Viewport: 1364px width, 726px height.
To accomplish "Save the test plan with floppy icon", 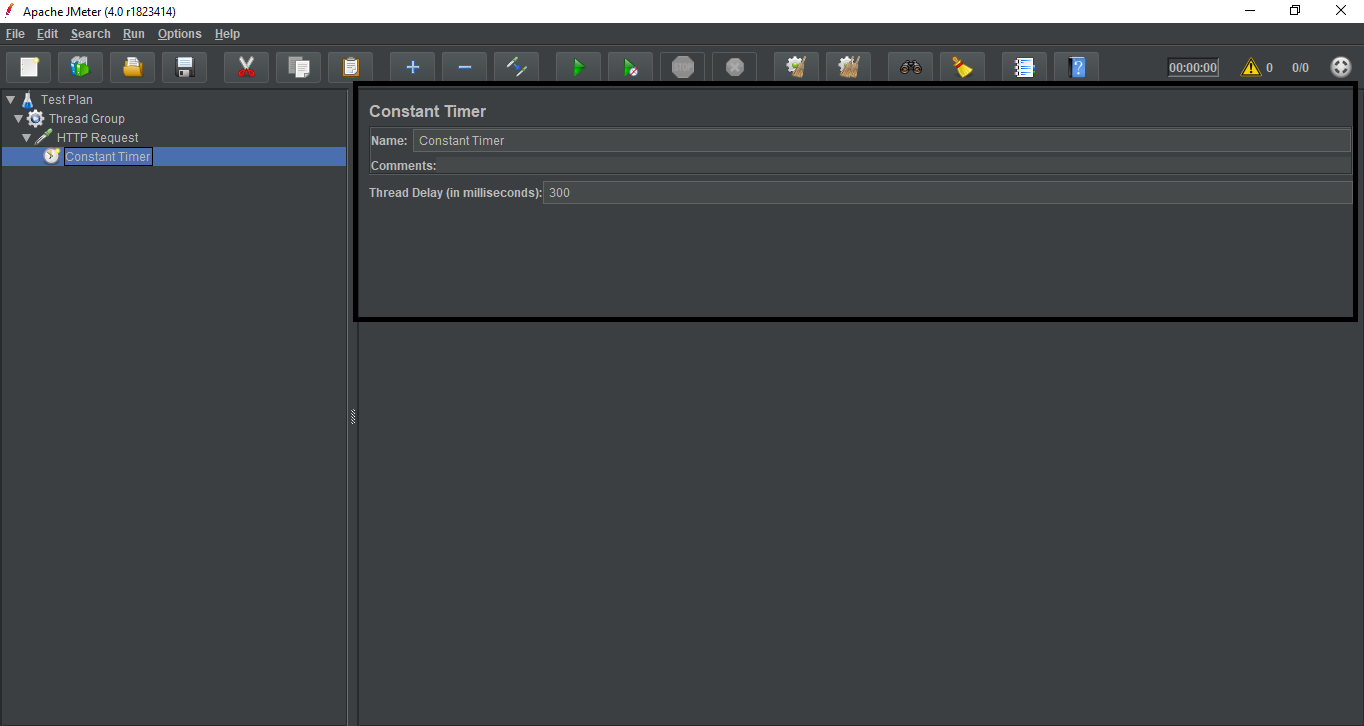I will coord(184,67).
